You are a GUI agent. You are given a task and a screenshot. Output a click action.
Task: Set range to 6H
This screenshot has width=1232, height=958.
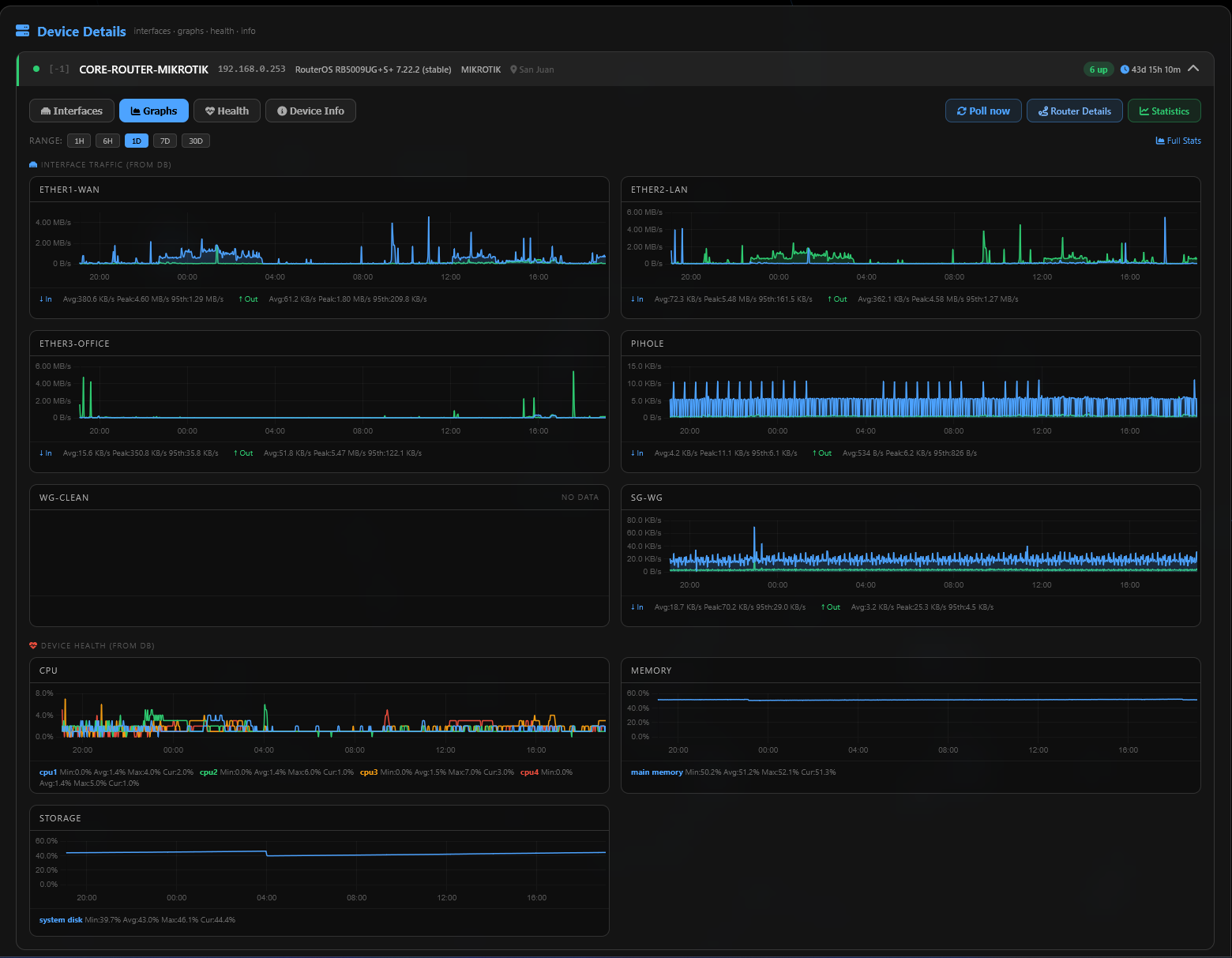(x=107, y=141)
